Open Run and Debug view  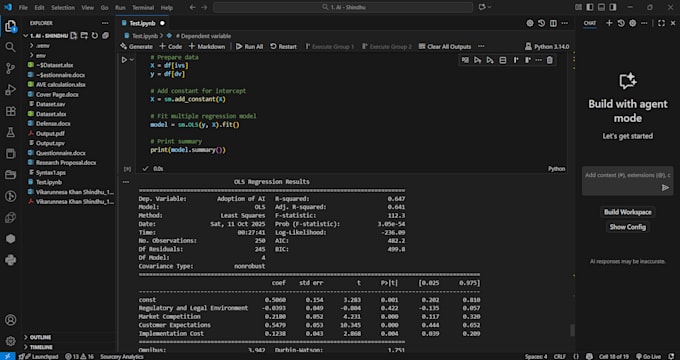pyautogui.click(x=10, y=90)
